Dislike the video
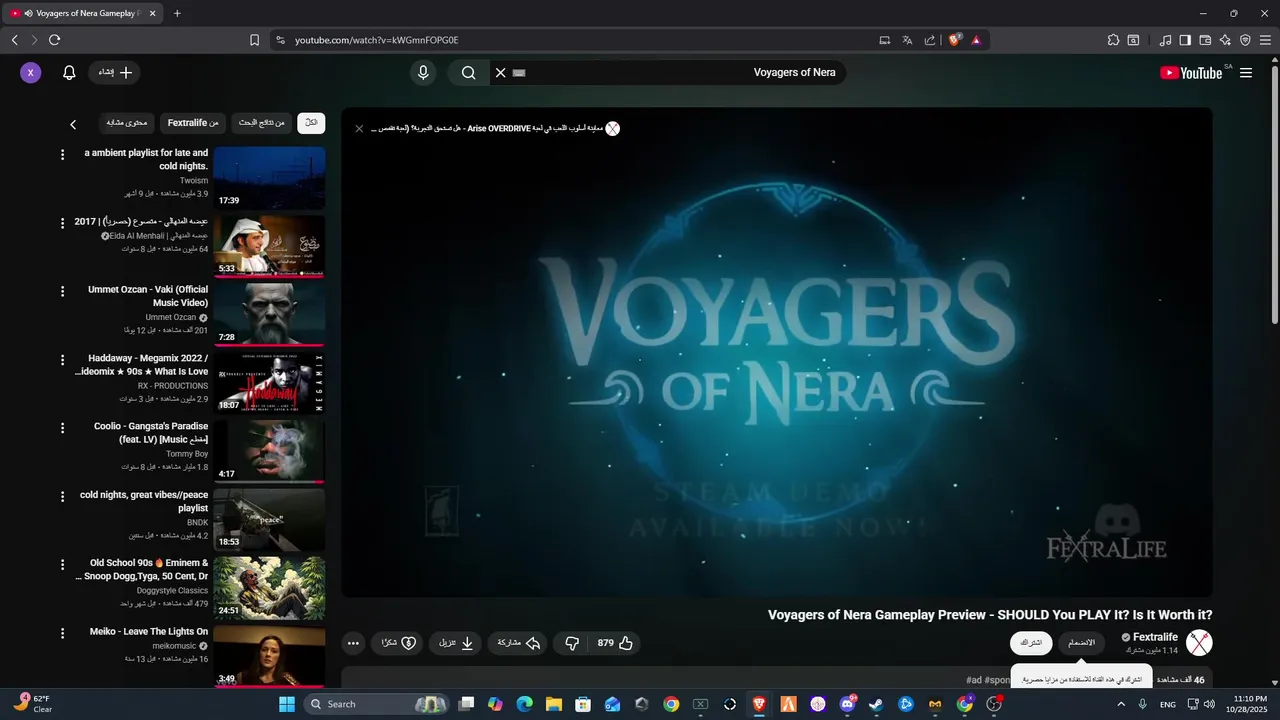The width and height of the screenshot is (1280, 720). 572,643
